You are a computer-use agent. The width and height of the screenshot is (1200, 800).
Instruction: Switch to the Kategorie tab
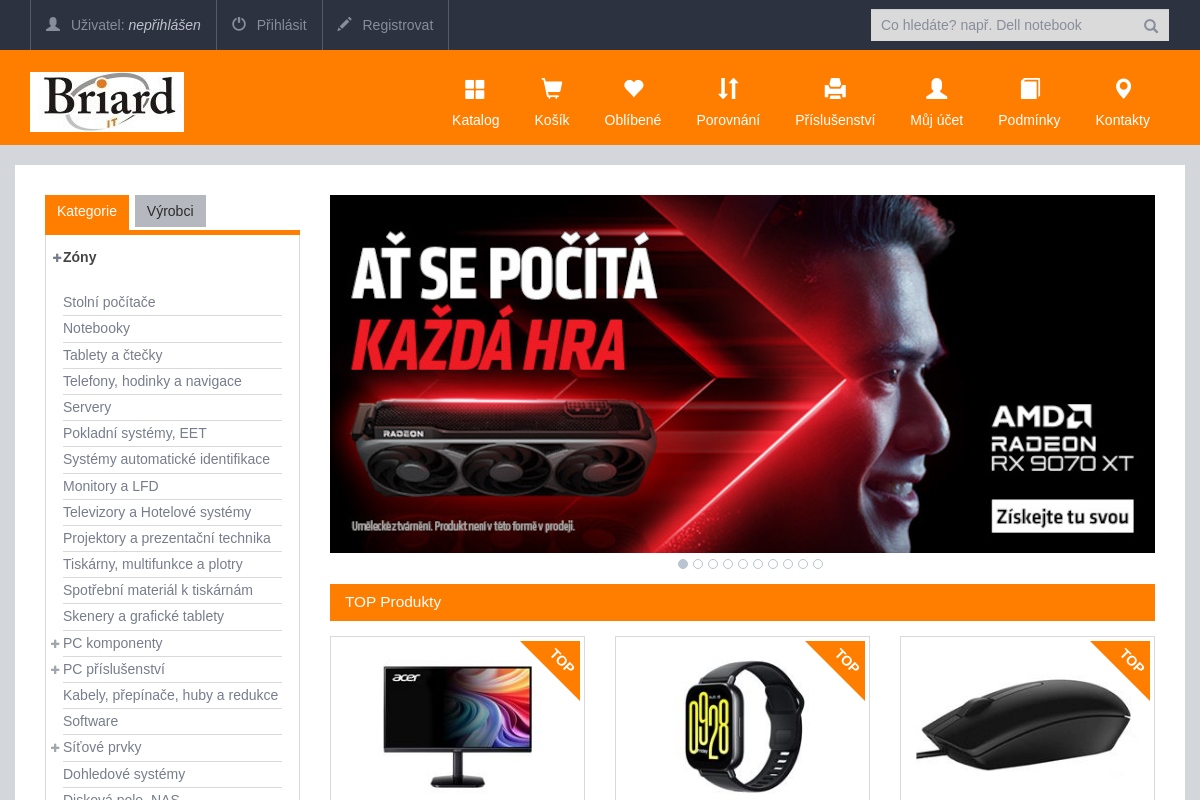(x=87, y=211)
